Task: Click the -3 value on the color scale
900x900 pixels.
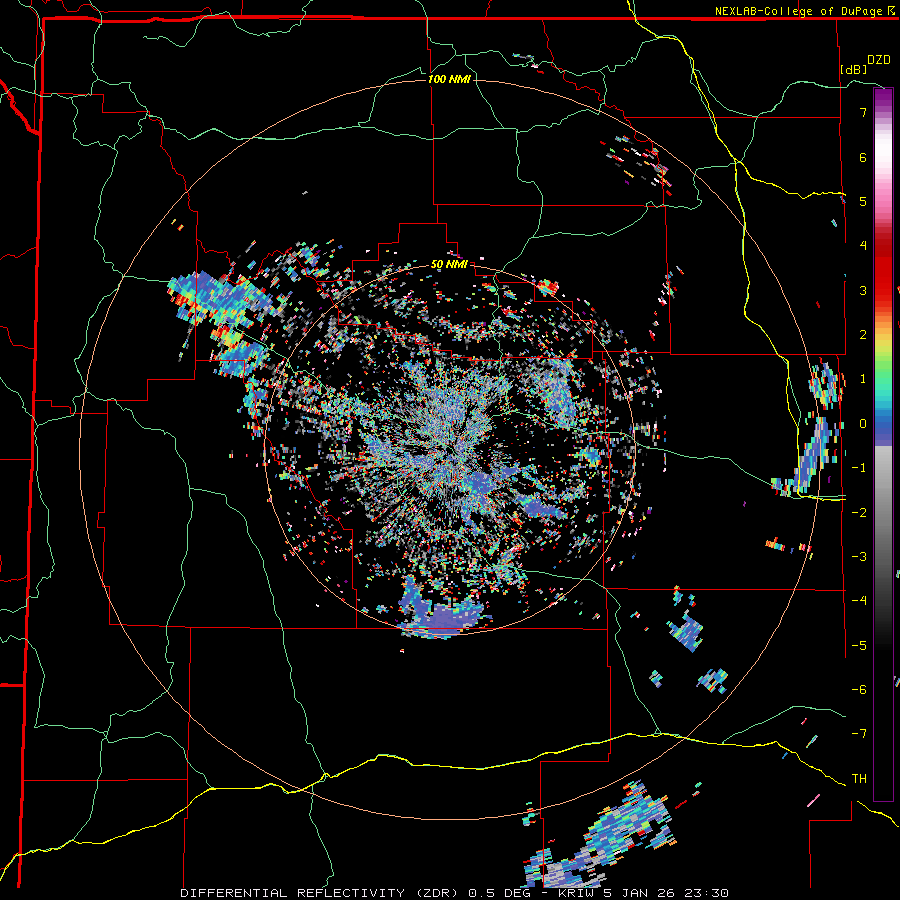Action: [x=859, y=556]
